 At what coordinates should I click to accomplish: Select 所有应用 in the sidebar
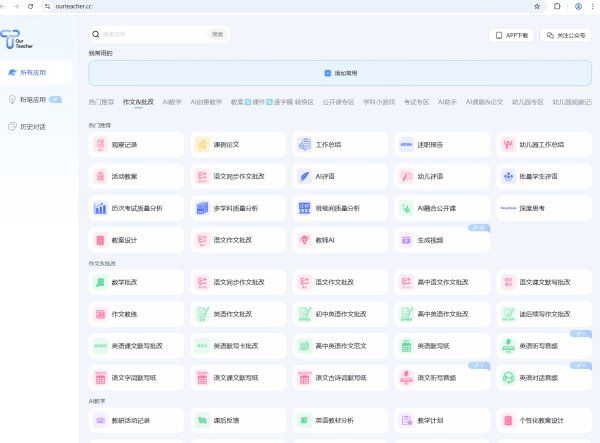tap(36, 72)
